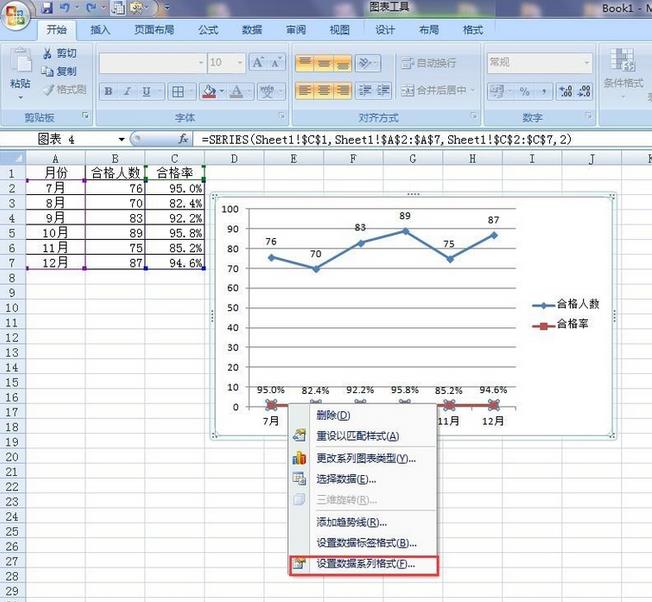
Task: Click into the formula bar SERIES text
Action: pyautogui.click(x=387, y=139)
